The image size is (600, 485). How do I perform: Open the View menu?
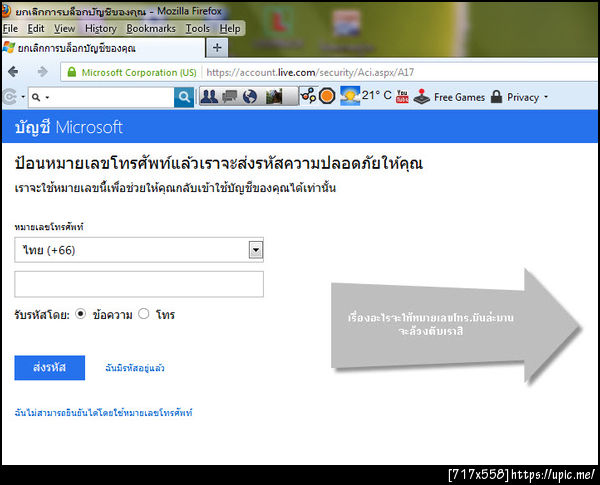[64, 29]
